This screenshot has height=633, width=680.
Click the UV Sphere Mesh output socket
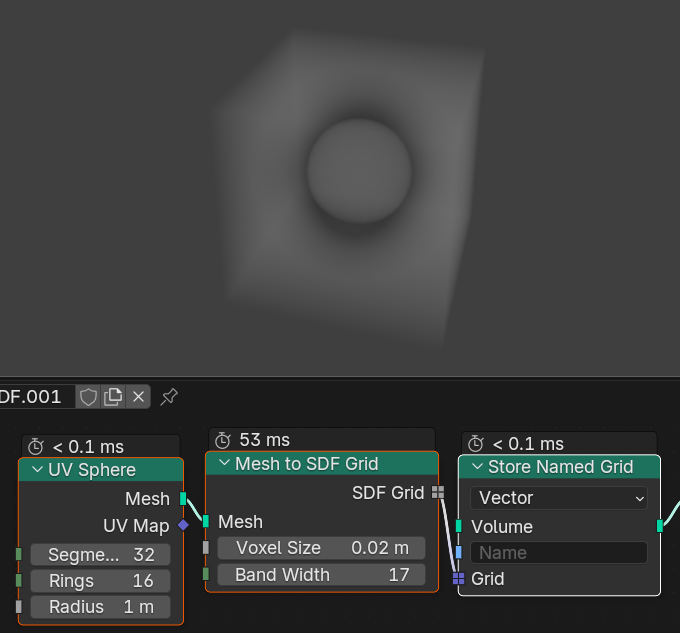tap(183, 499)
